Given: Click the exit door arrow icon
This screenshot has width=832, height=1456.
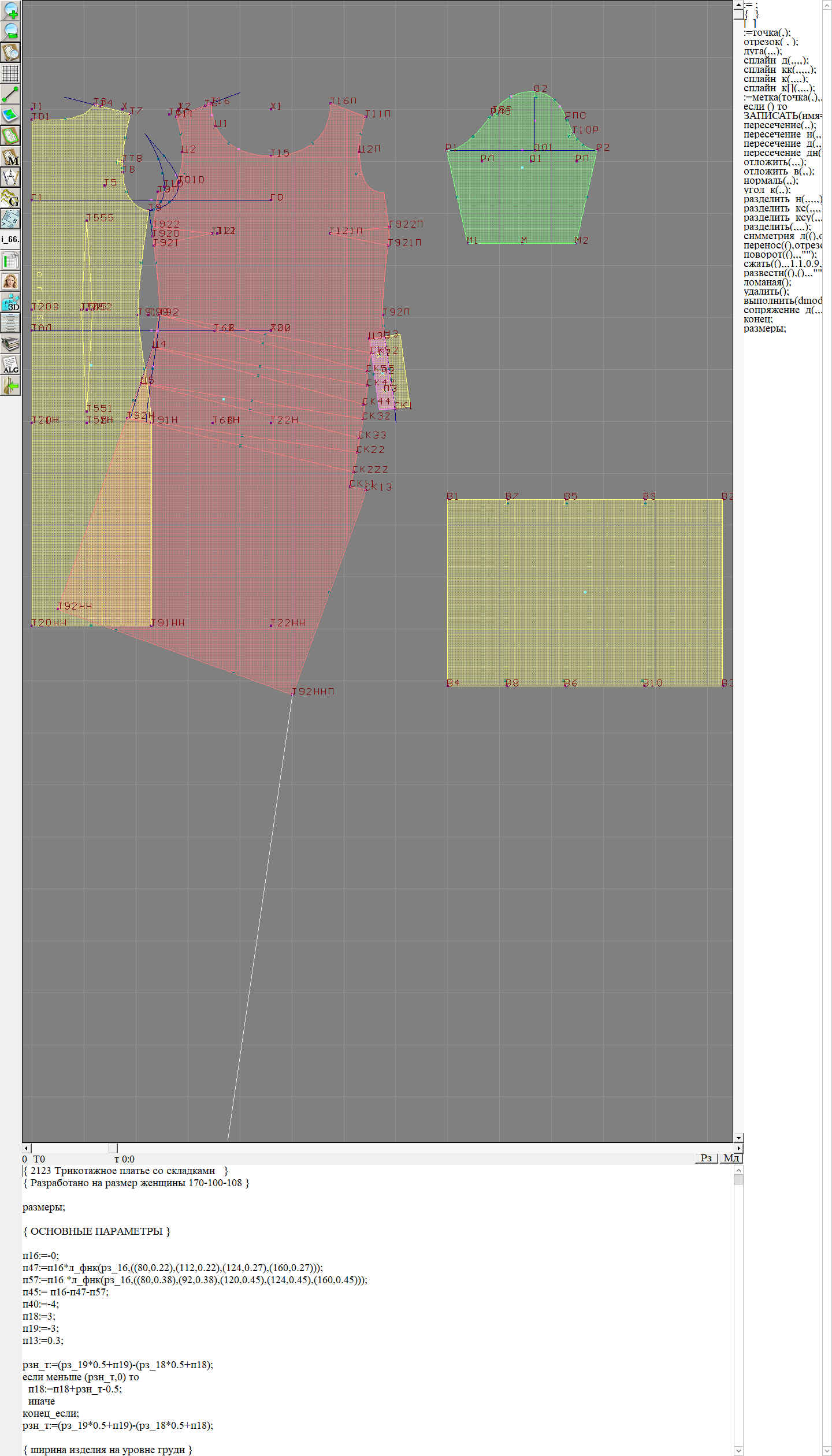Looking at the screenshot, I should pos(10,385).
